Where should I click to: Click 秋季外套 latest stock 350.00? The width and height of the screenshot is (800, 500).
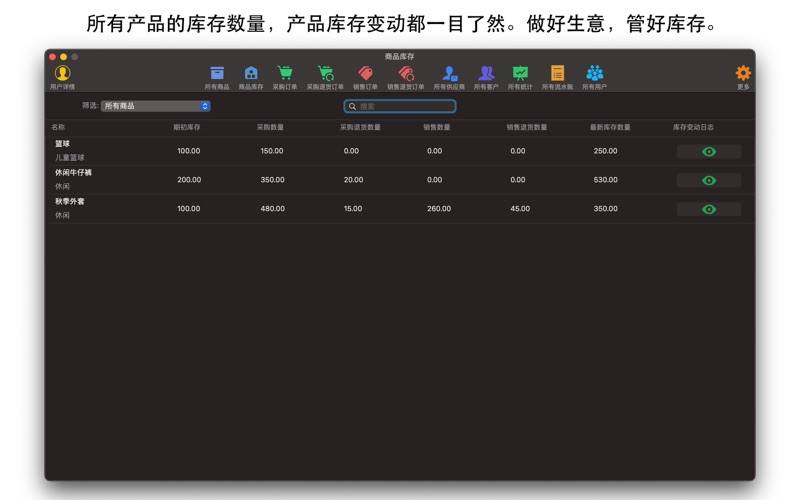[606, 209]
